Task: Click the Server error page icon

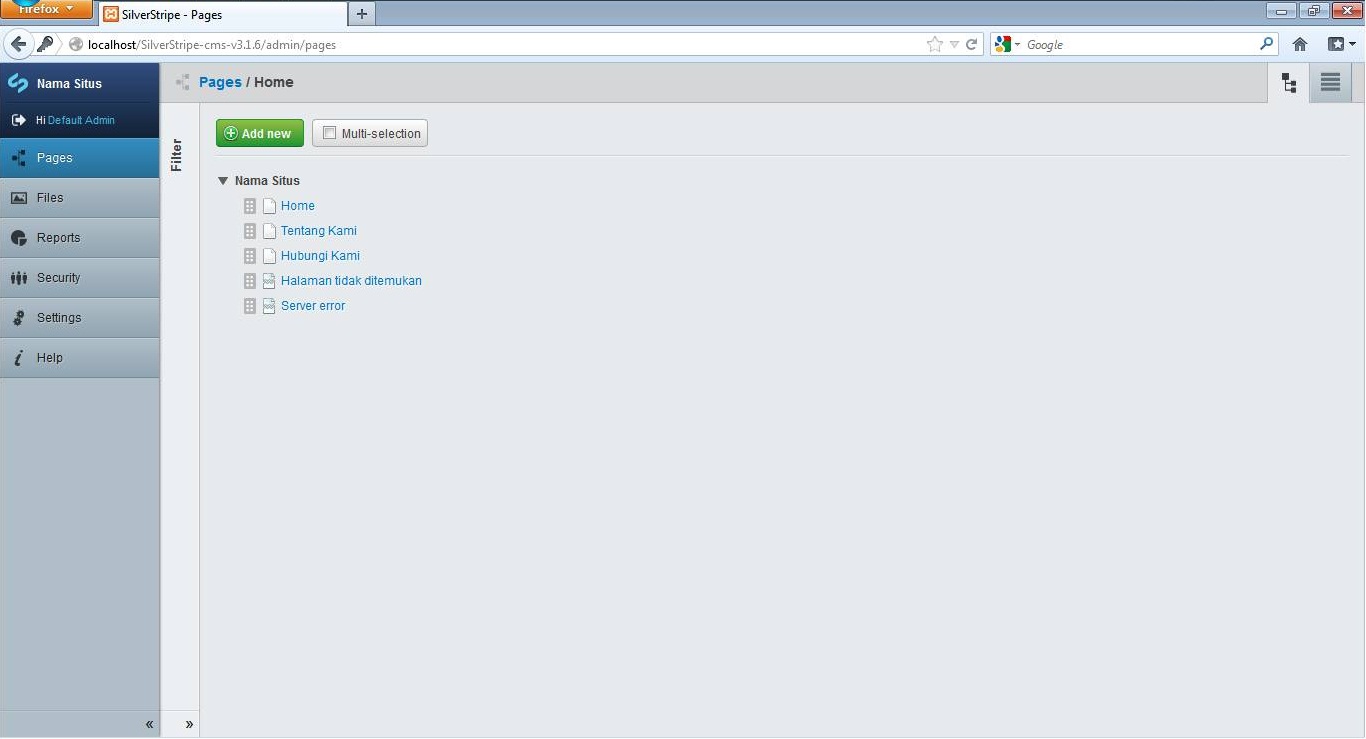Action: pyautogui.click(x=269, y=306)
